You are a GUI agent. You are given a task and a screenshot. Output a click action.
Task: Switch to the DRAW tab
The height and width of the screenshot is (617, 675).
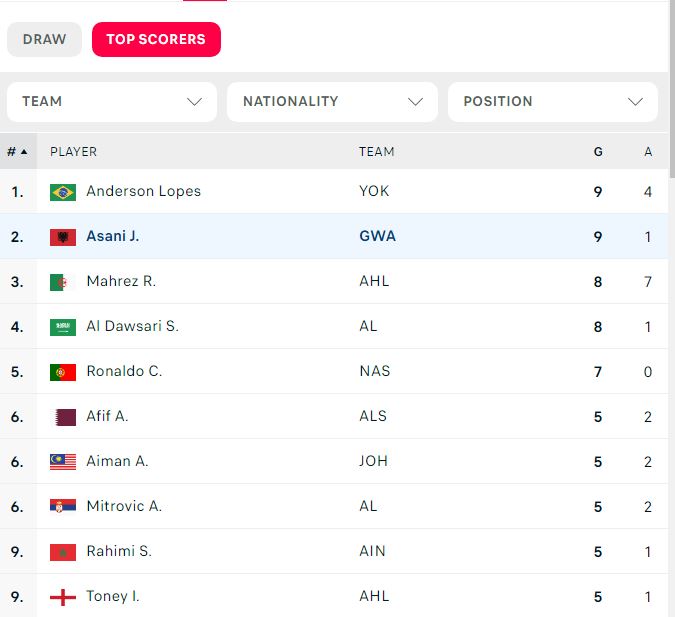[x=44, y=40]
